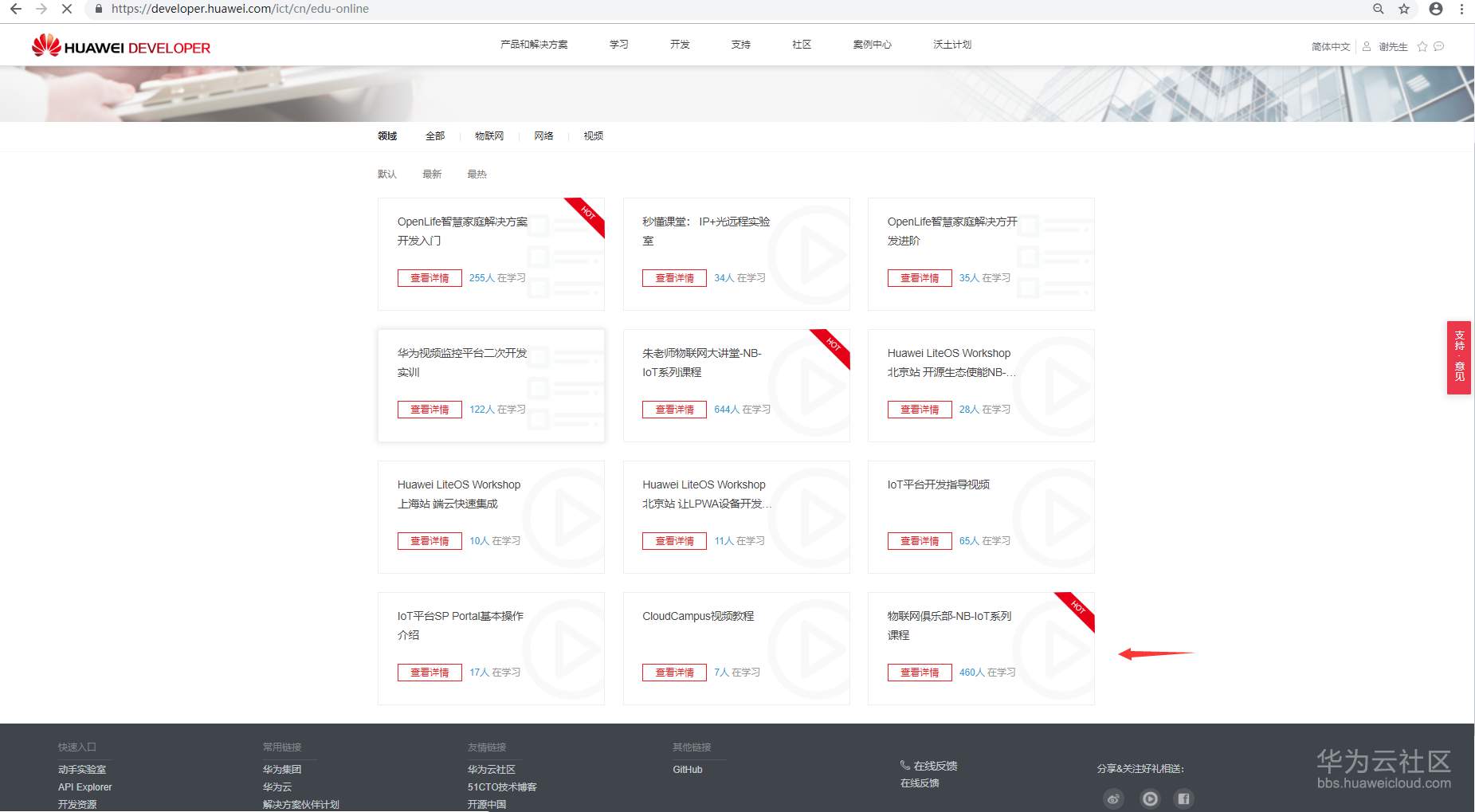Open the Facebook icon in footer
This screenshot has width=1475, height=812.
tap(1184, 798)
